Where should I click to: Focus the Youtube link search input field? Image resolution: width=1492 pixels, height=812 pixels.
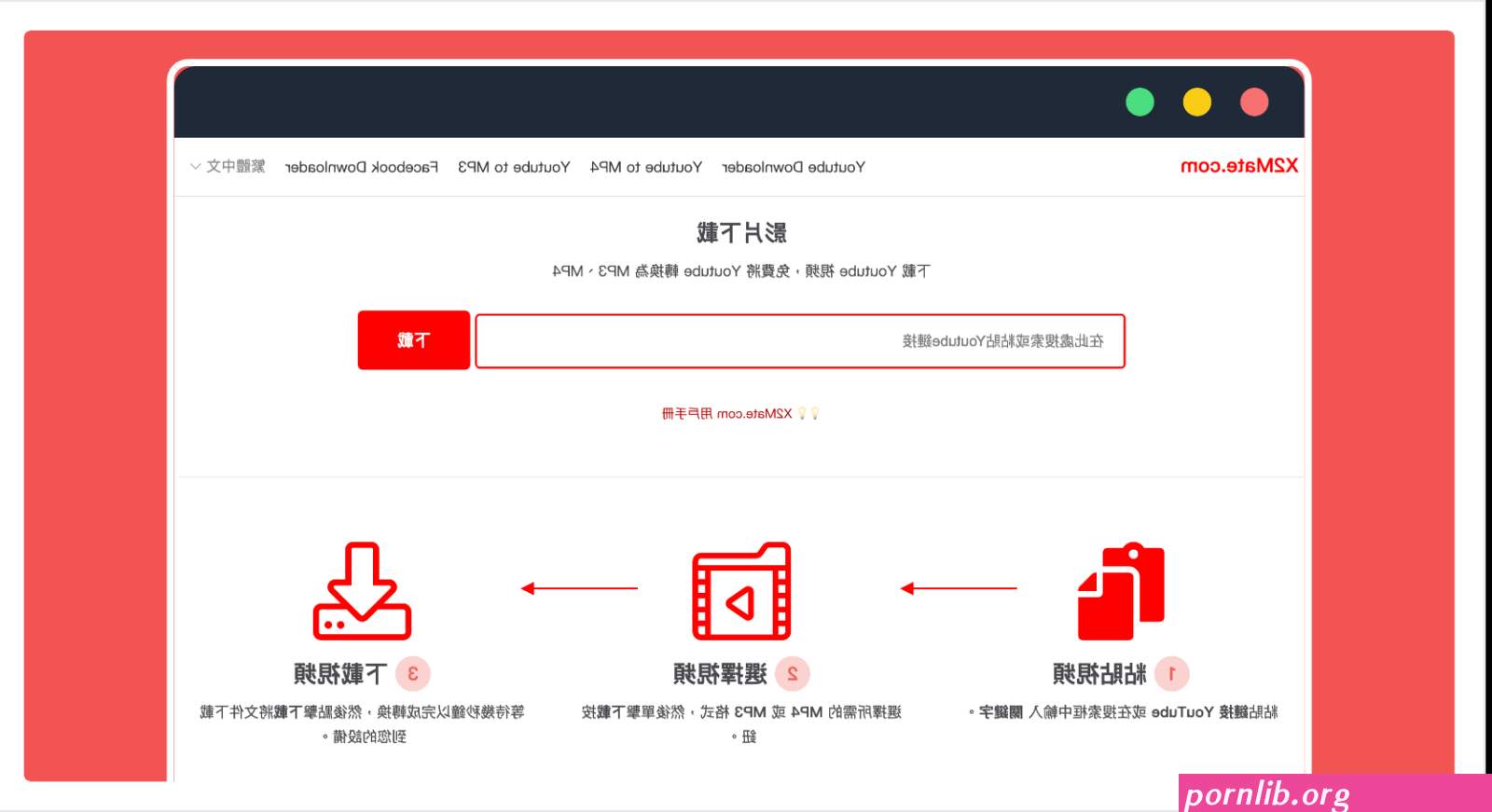tap(800, 341)
